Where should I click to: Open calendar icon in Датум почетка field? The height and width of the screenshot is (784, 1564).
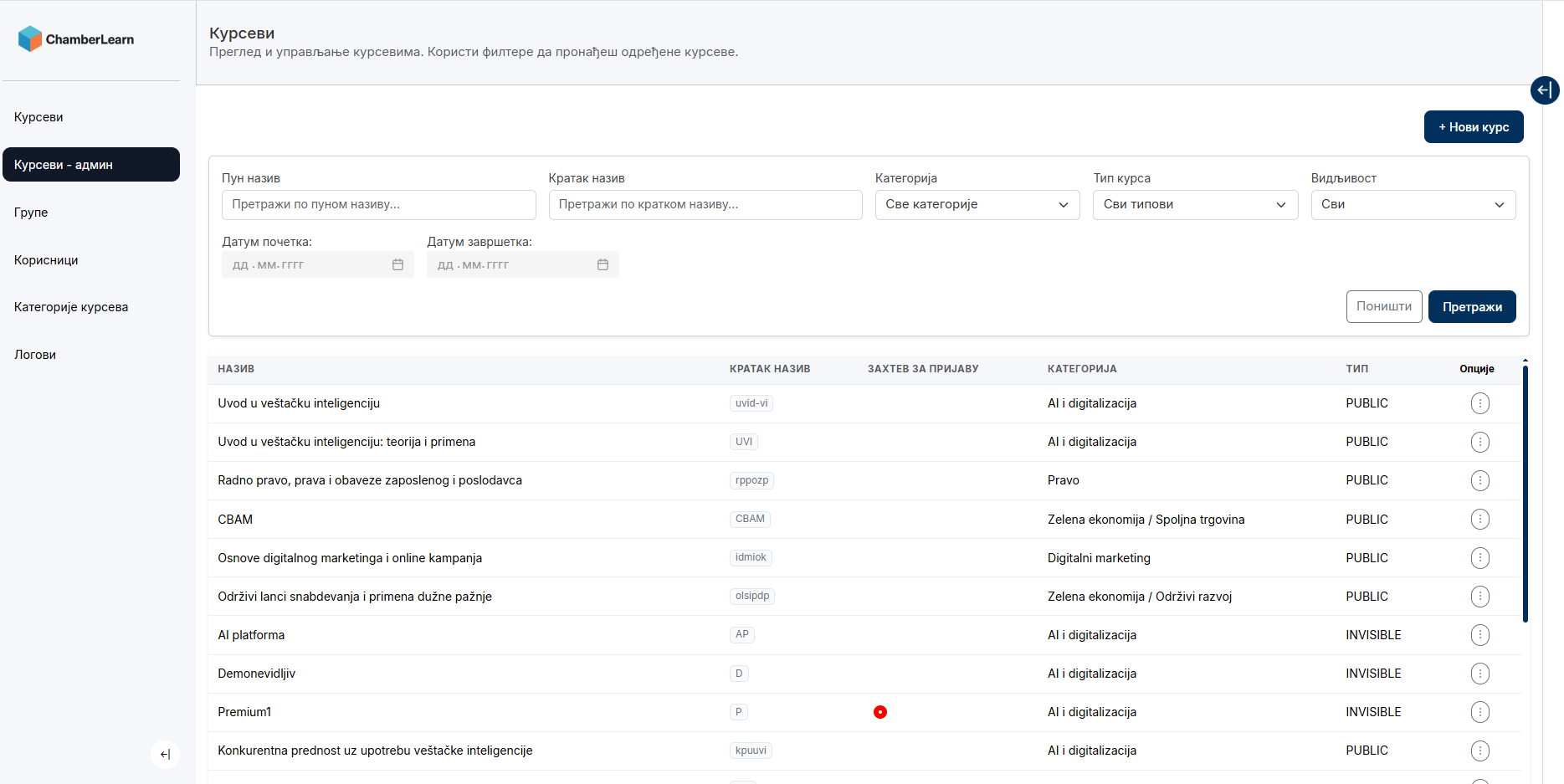tap(397, 264)
